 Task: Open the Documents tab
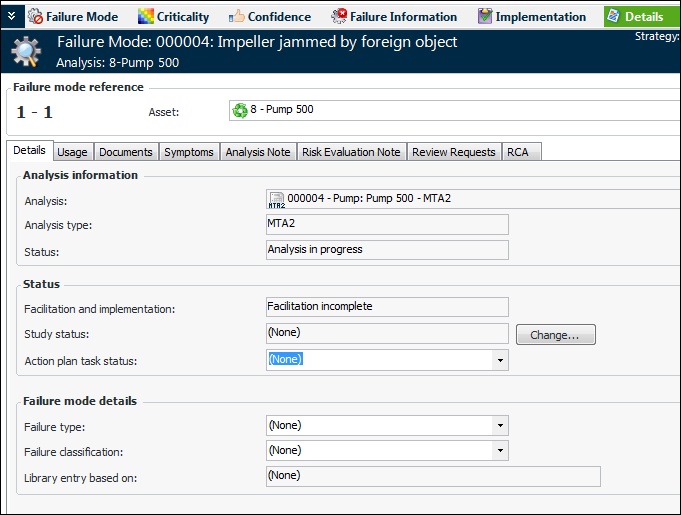(126, 152)
